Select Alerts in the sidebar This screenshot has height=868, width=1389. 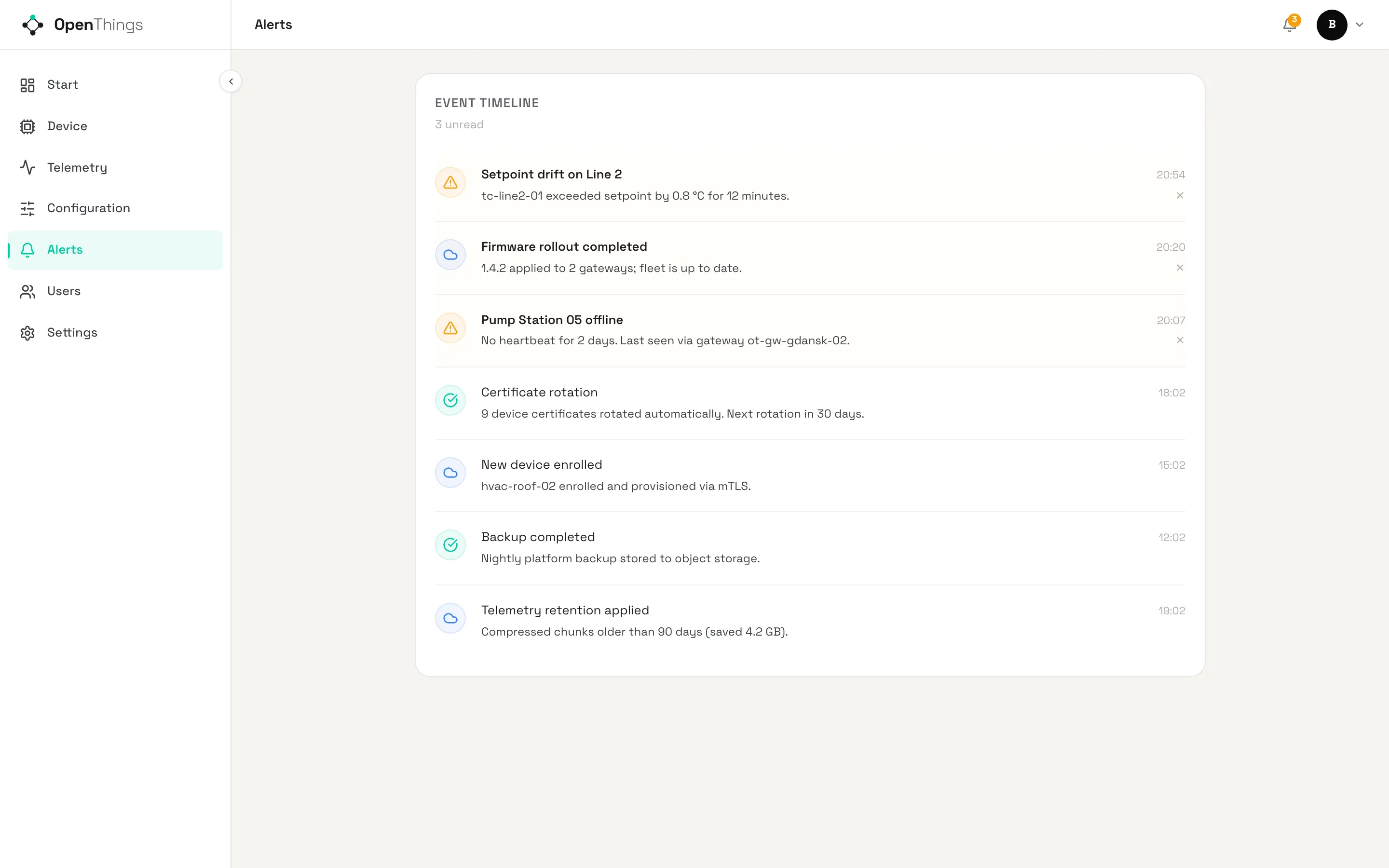[115, 250]
